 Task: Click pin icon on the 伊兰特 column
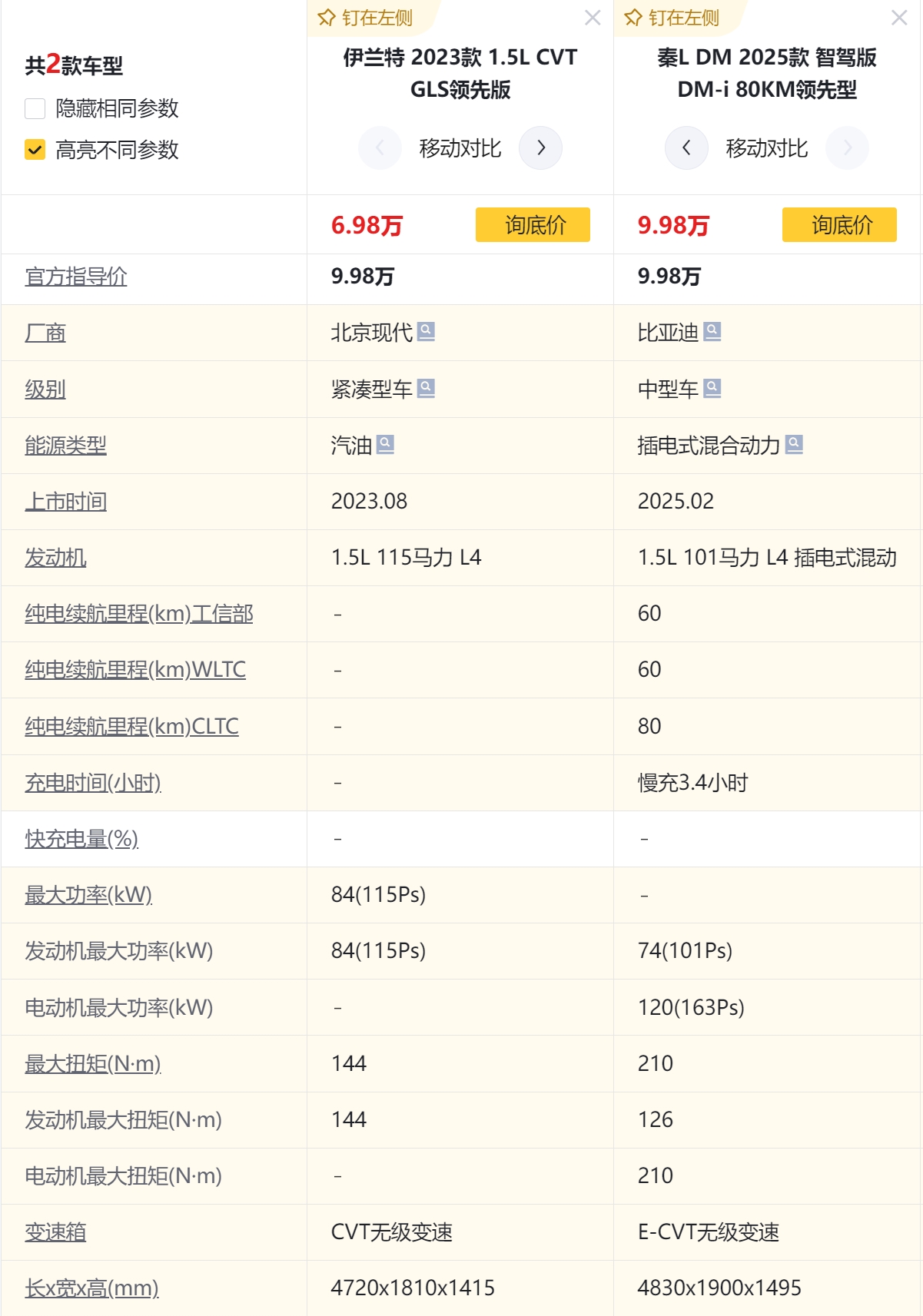[x=327, y=18]
